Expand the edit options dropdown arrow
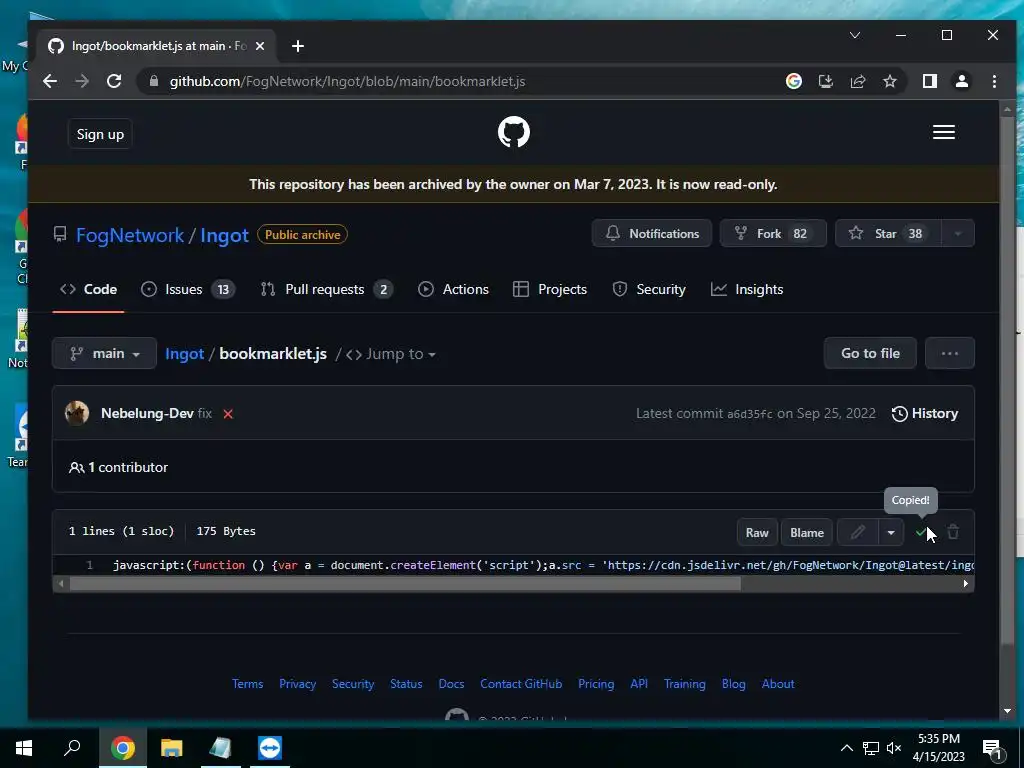The height and width of the screenshot is (768, 1024). pos(891,532)
